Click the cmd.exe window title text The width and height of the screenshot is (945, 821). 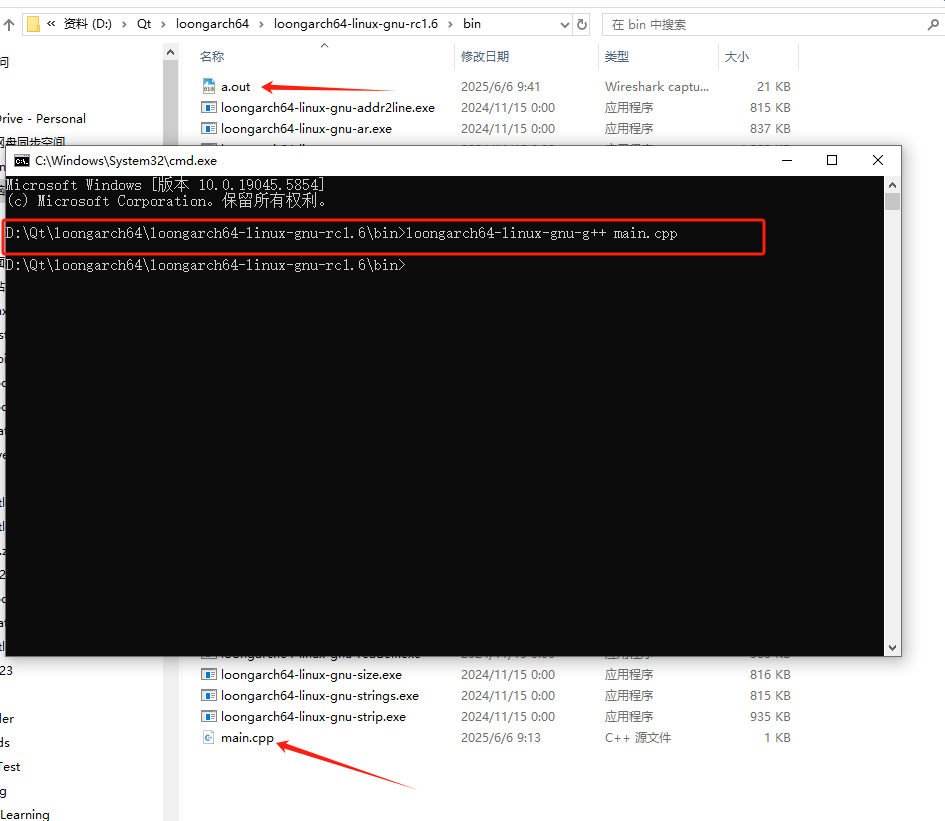pos(125,161)
